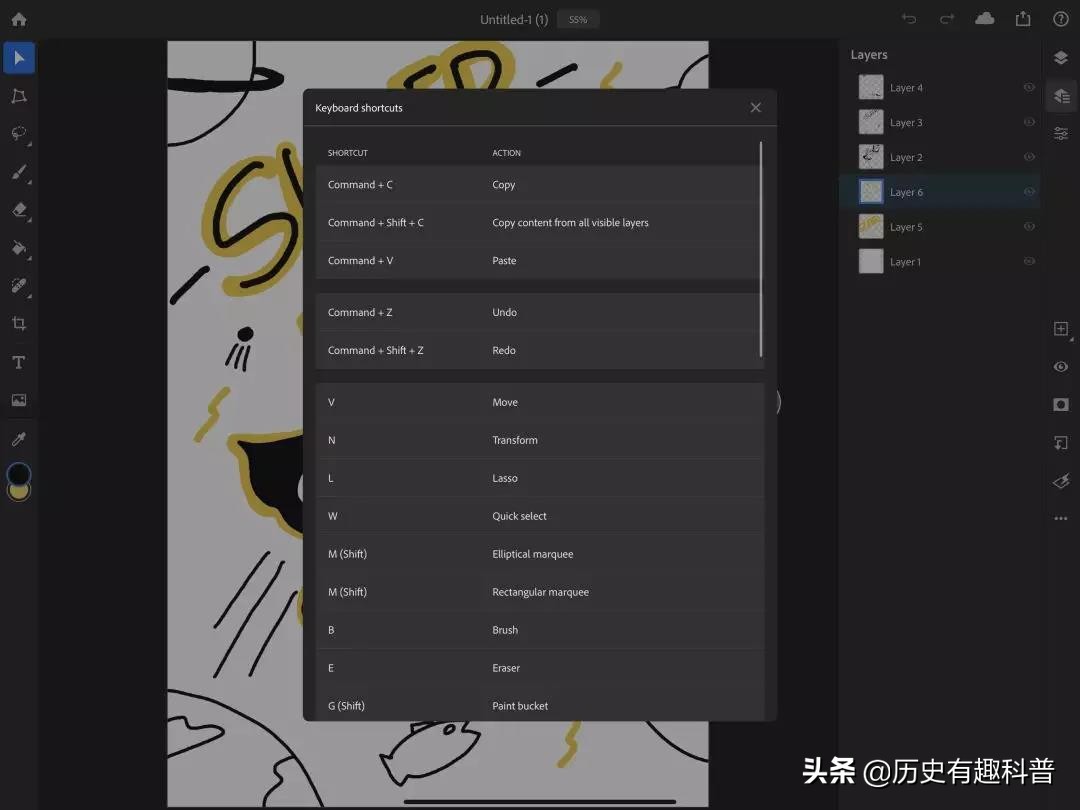
Task: Select the Brush tool
Action: point(19,172)
